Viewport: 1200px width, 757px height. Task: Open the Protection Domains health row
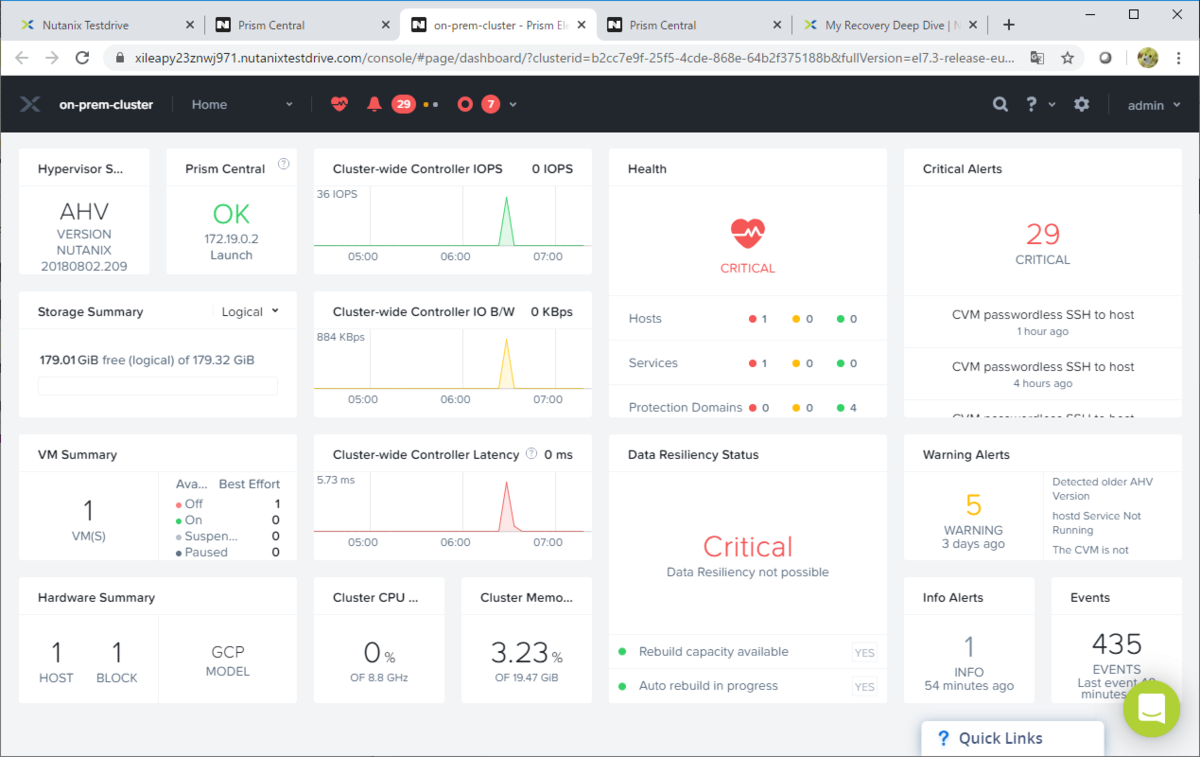pyautogui.click(x=747, y=407)
